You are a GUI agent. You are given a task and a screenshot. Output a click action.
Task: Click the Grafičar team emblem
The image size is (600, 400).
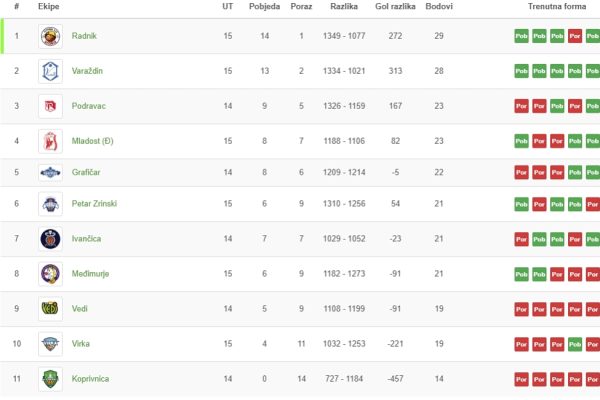pyautogui.click(x=51, y=173)
